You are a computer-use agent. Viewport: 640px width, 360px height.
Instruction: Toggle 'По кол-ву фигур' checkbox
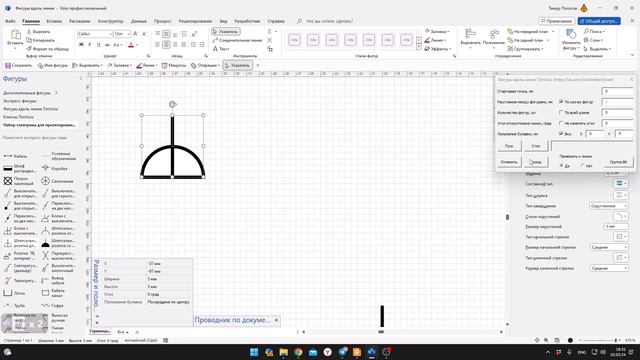pyautogui.click(x=561, y=102)
